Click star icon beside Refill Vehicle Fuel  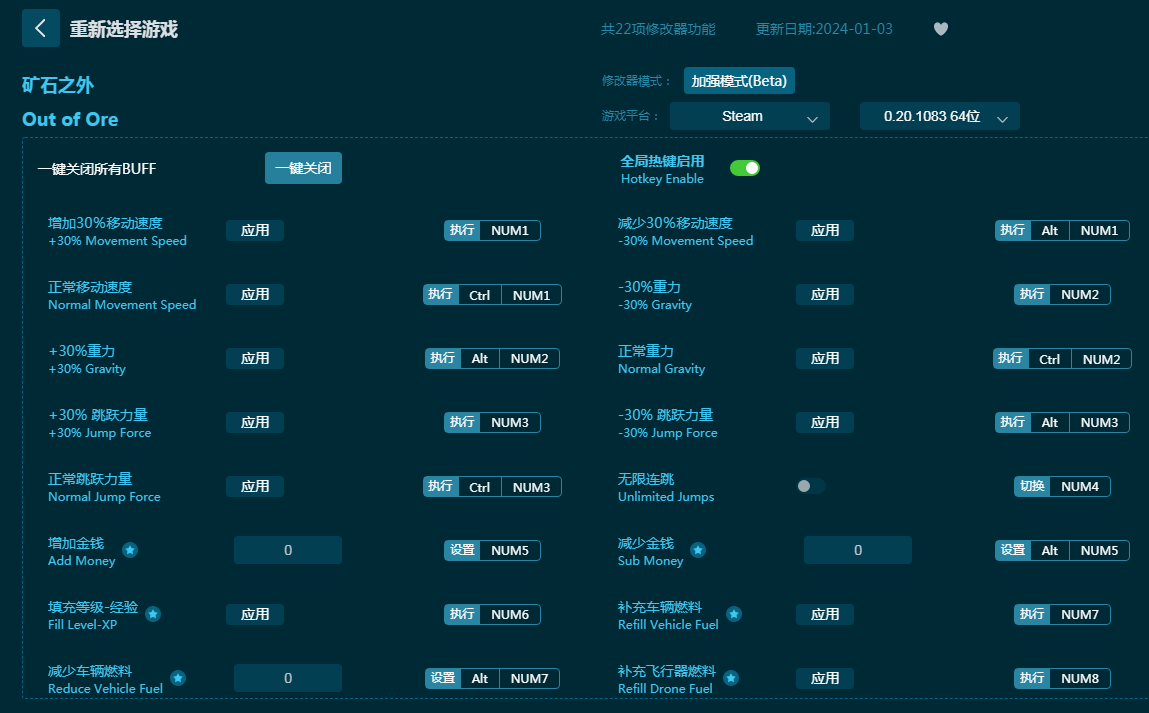pyautogui.click(x=734, y=614)
